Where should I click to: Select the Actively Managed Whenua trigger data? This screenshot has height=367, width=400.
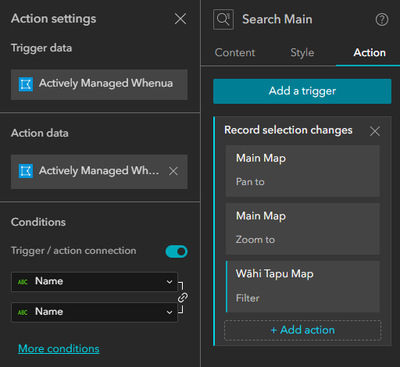(x=99, y=84)
